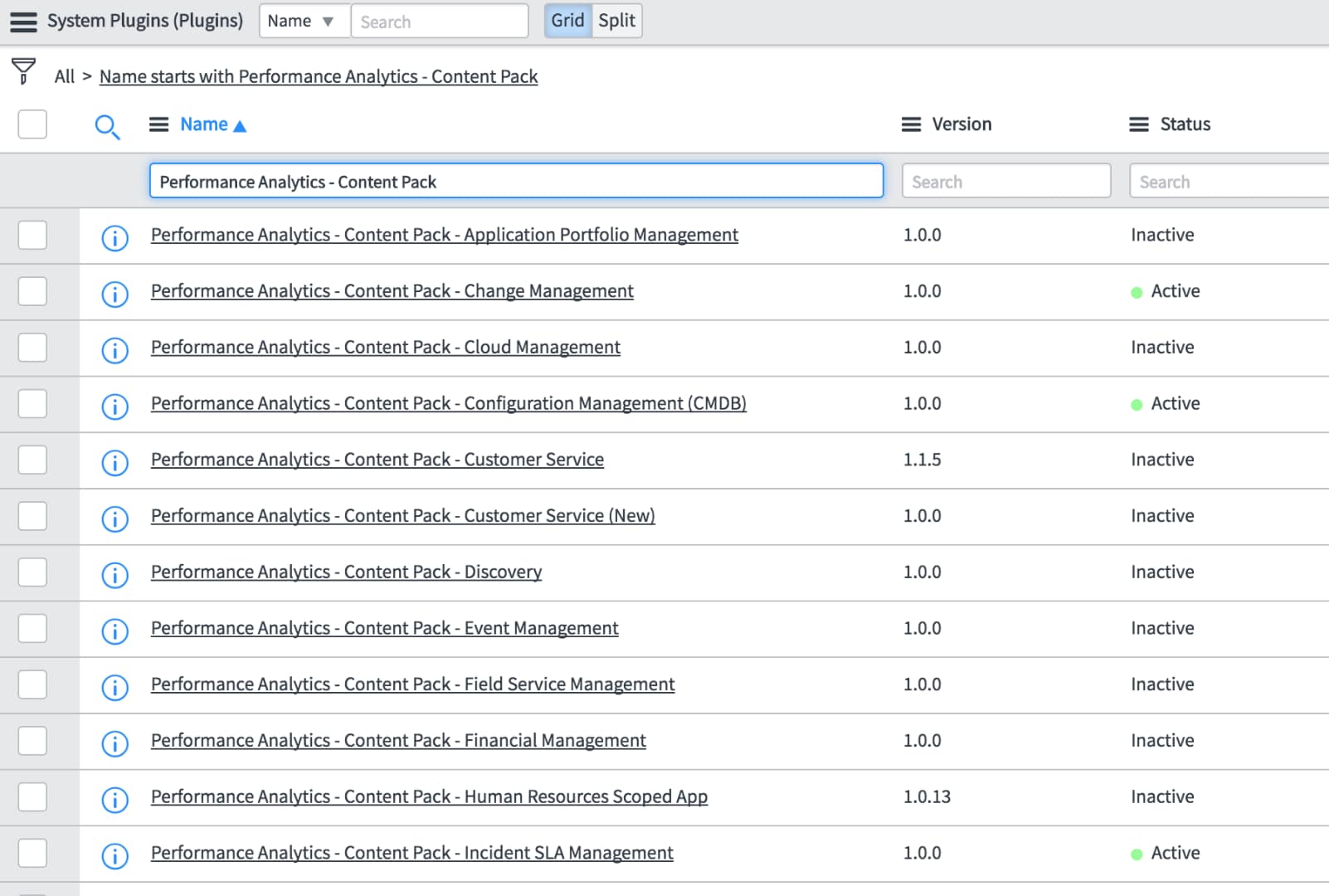
Task: Check the Event Management row checkbox
Action: point(32,628)
